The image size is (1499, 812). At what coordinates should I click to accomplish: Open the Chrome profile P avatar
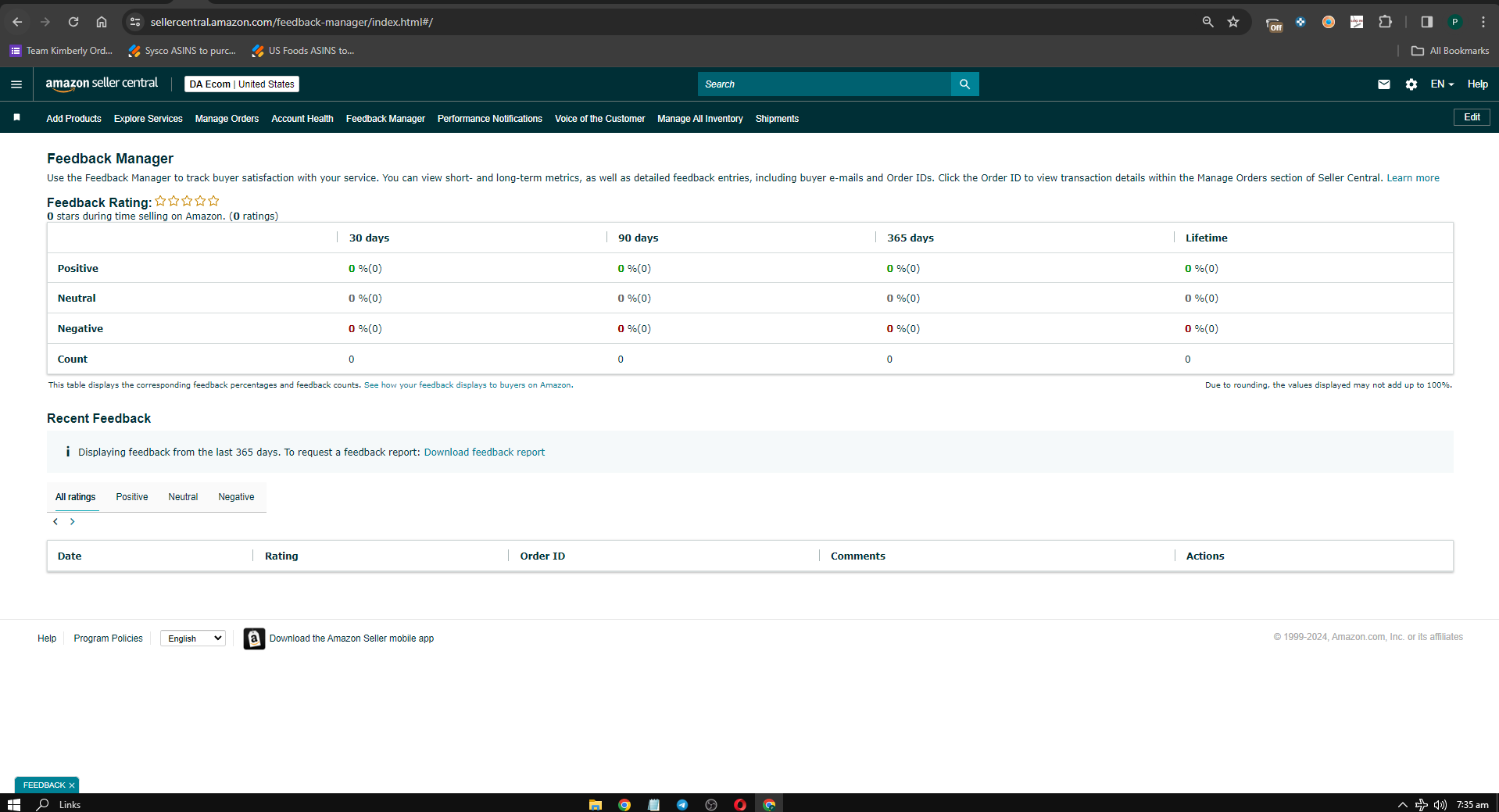click(x=1454, y=22)
